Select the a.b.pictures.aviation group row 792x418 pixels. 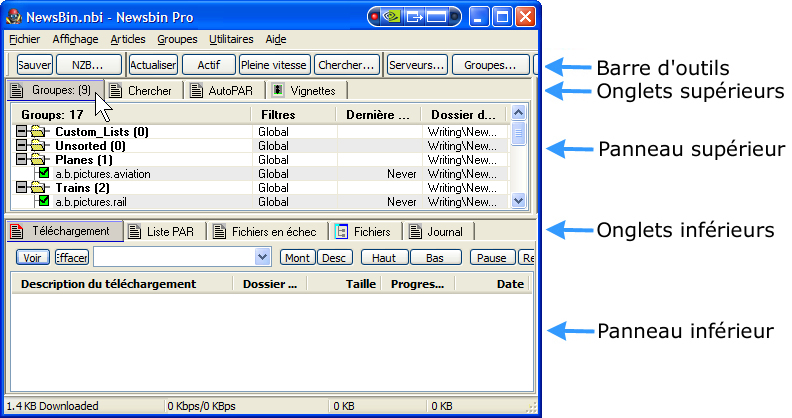(x=260, y=174)
